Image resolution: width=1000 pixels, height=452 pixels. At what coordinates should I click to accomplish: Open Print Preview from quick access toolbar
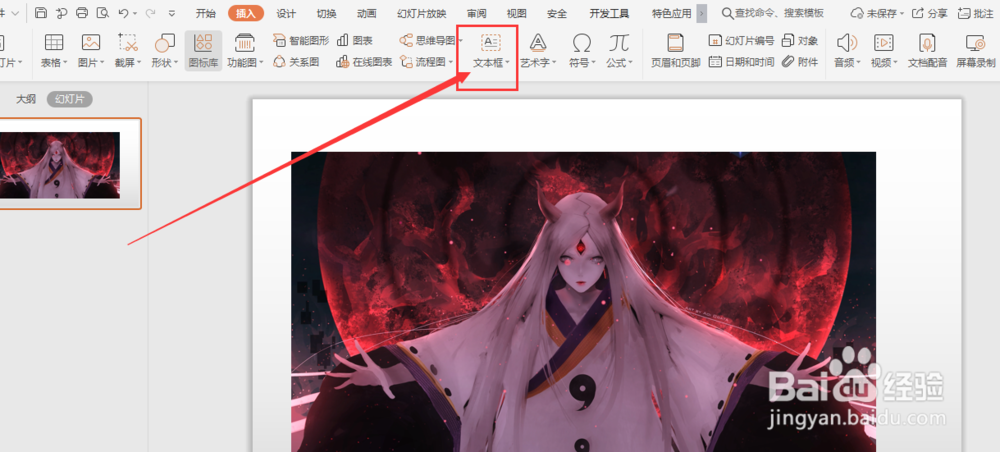(x=102, y=13)
